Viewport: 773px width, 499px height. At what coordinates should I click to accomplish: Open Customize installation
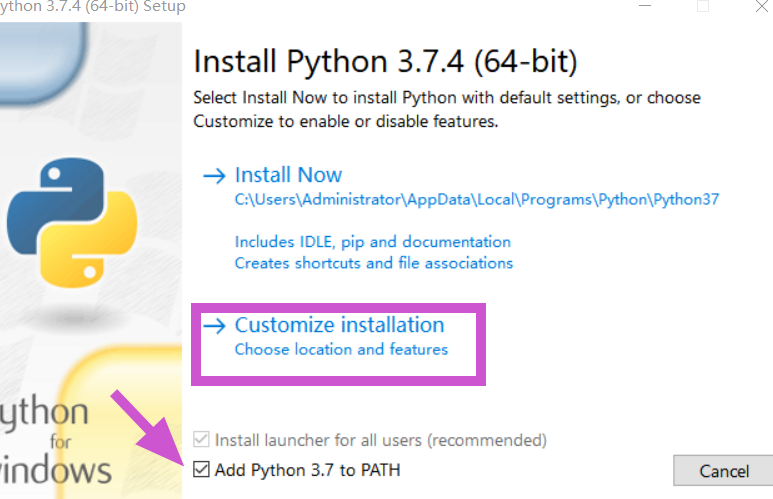pos(339,325)
